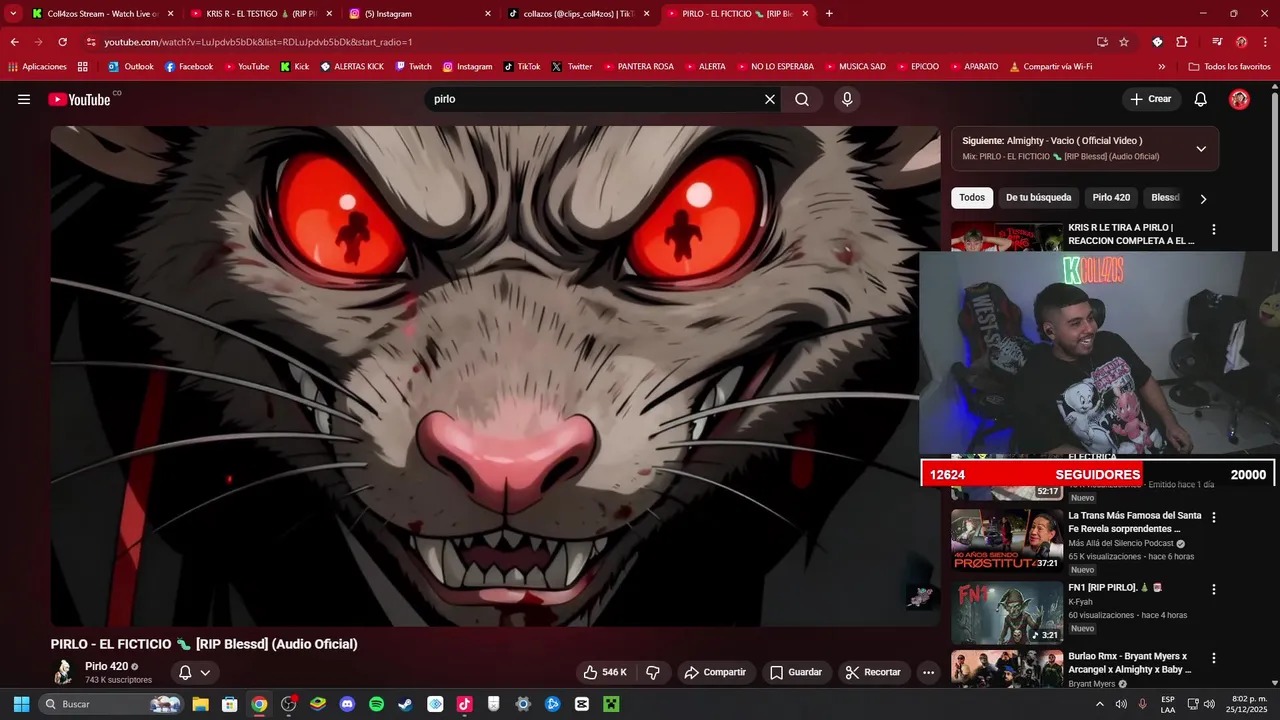Viewport: 1280px width, 720px height.
Task: Run the search with the magnifier button
Action: [802, 99]
